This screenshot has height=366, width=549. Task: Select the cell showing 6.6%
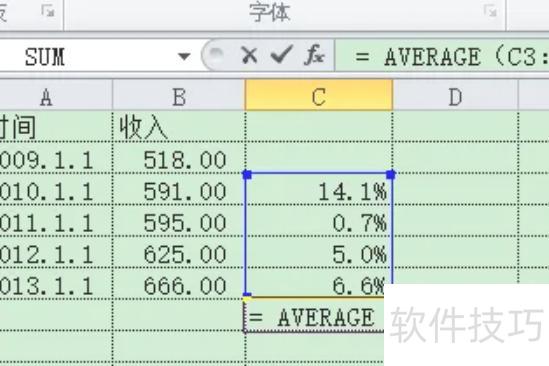point(319,283)
